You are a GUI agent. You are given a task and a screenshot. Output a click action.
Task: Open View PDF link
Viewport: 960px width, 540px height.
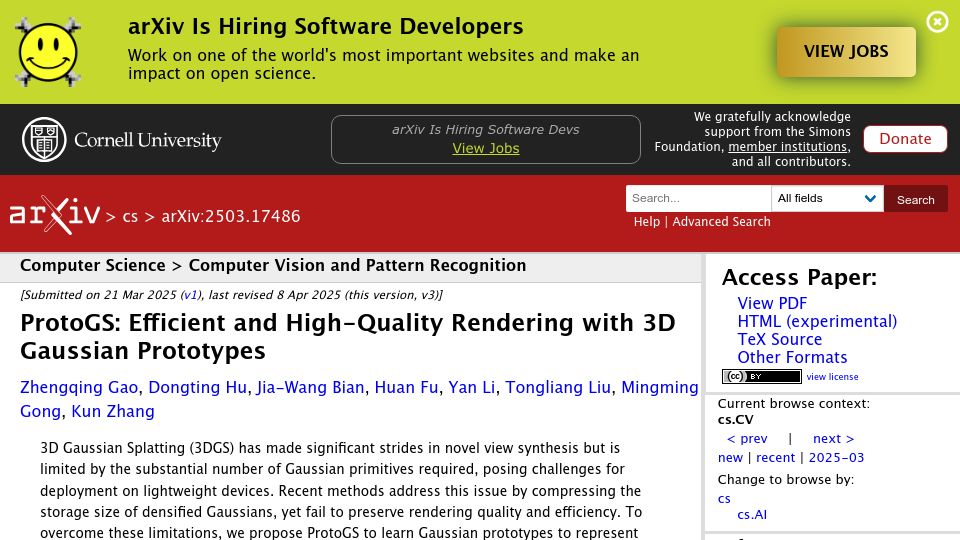[x=772, y=303]
